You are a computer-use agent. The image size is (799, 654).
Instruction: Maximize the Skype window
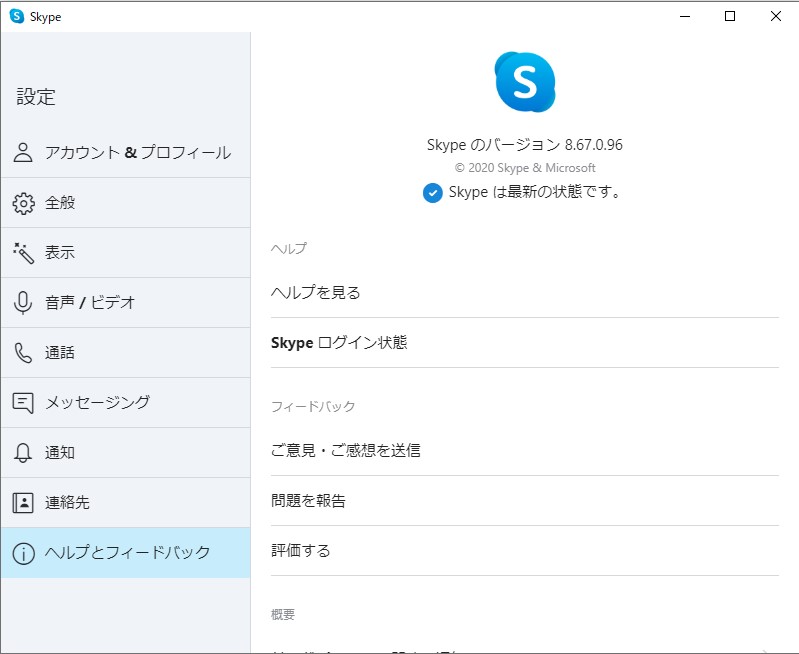(730, 16)
